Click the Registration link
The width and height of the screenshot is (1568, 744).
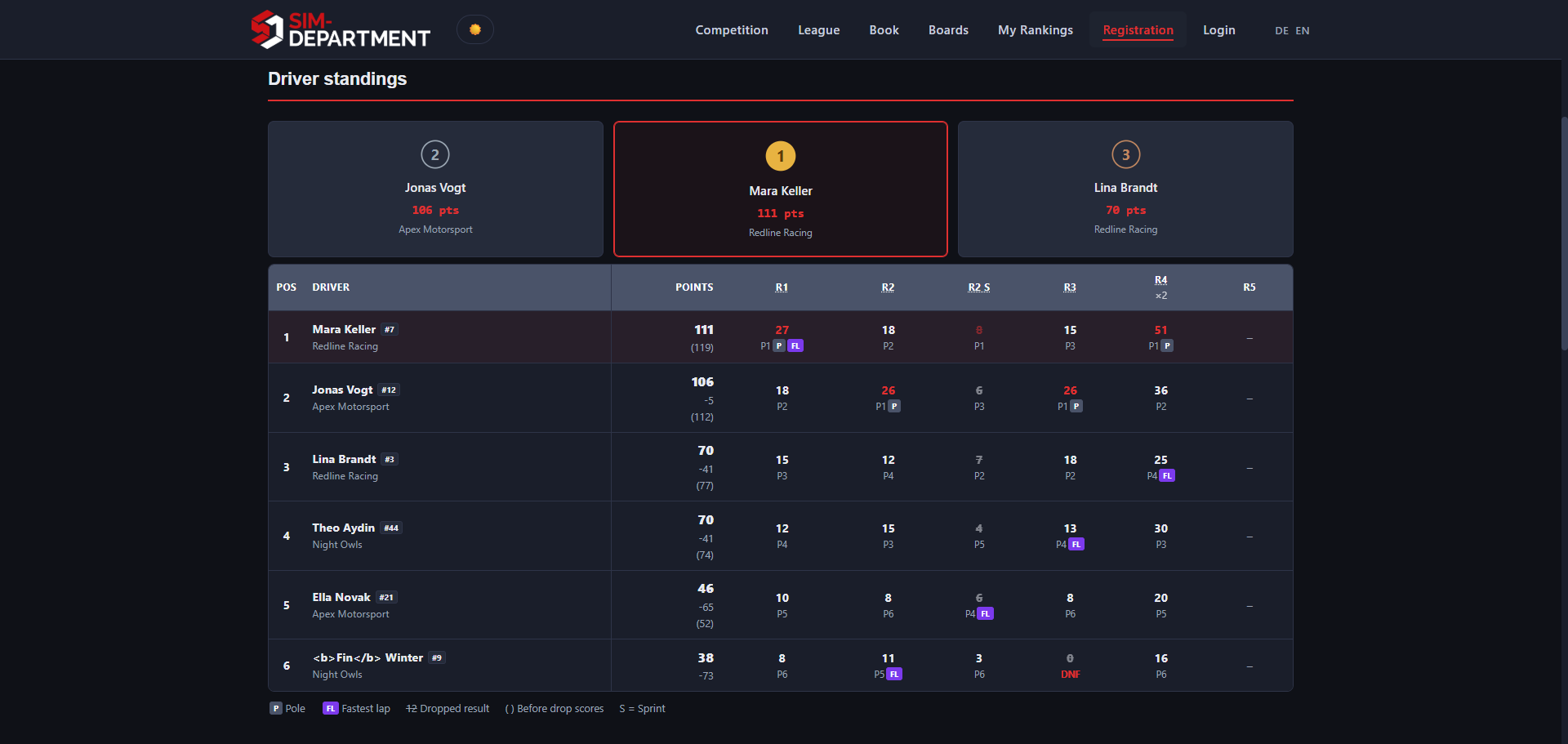pos(1138,30)
